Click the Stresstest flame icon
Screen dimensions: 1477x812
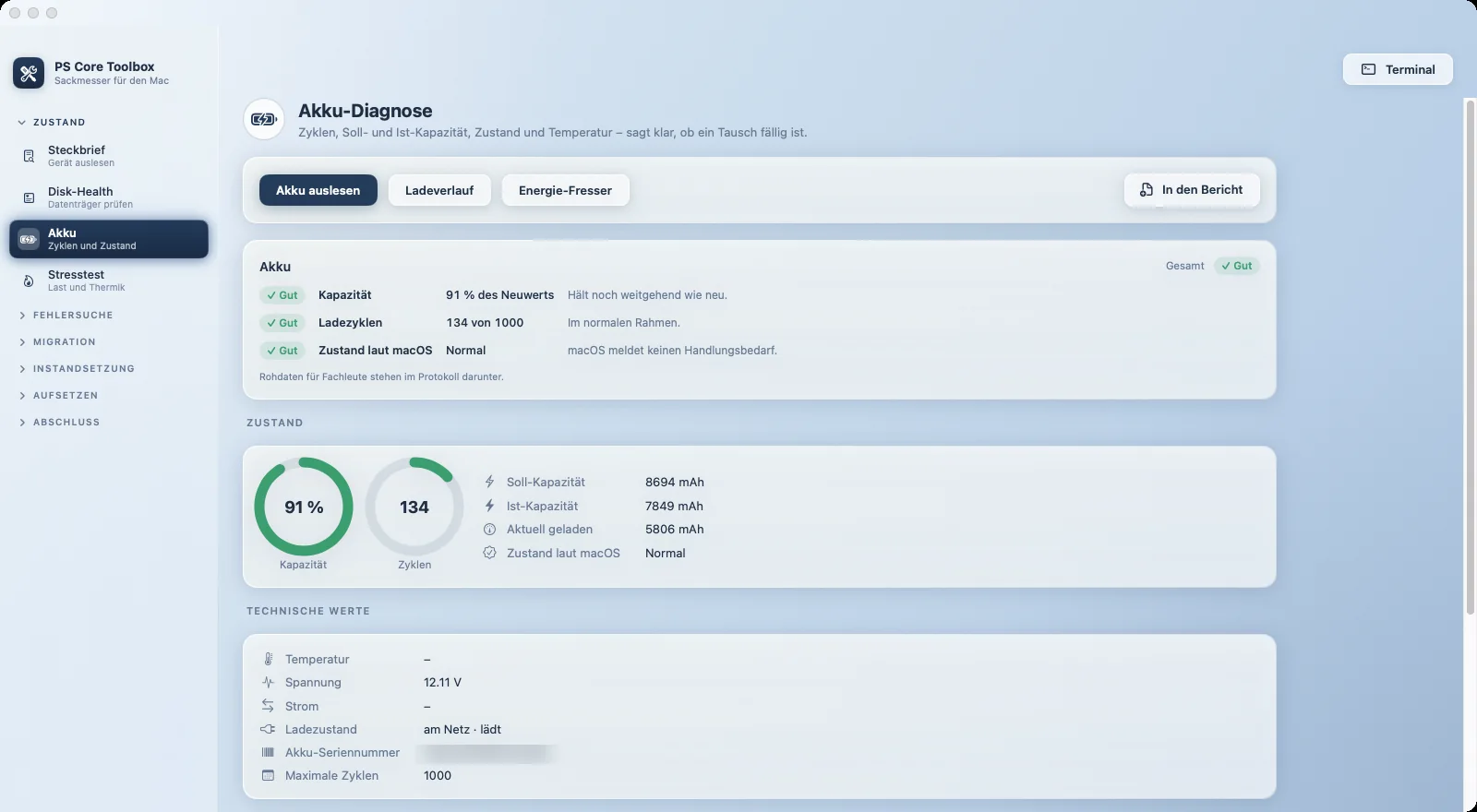click(29, 281)
